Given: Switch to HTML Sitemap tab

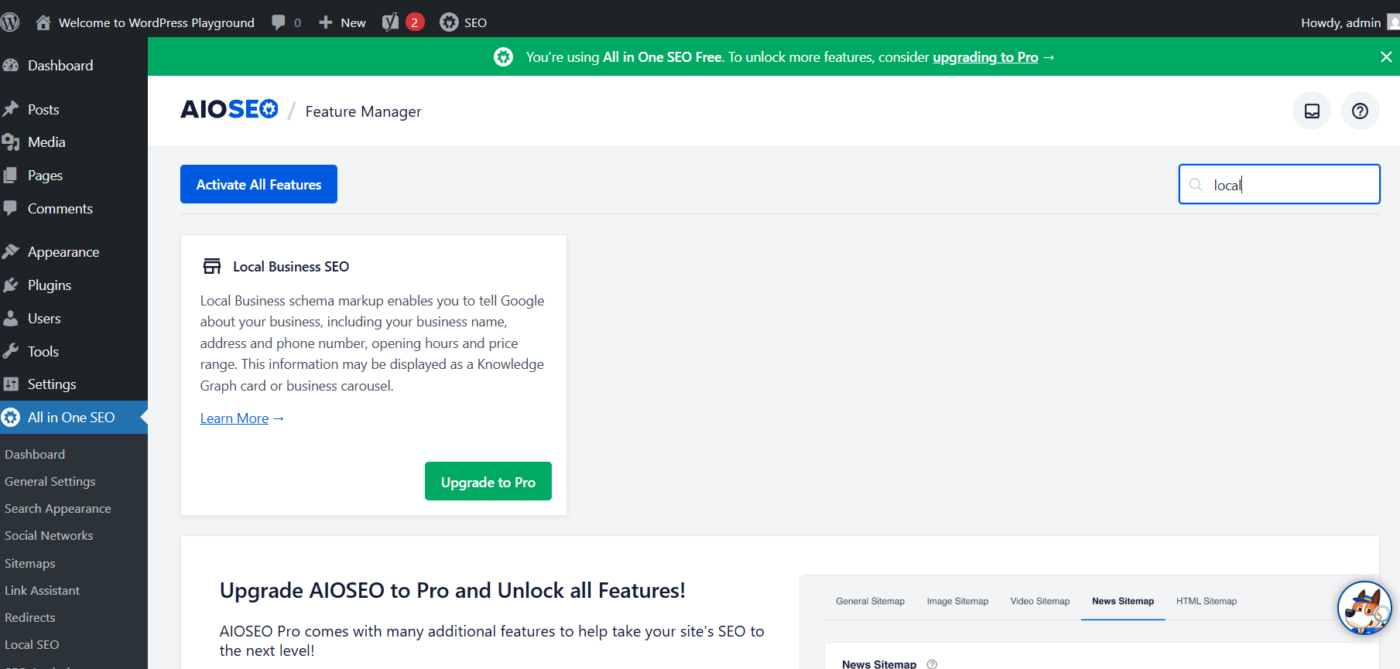Looking at the screenshot, I should [1206, 601].
